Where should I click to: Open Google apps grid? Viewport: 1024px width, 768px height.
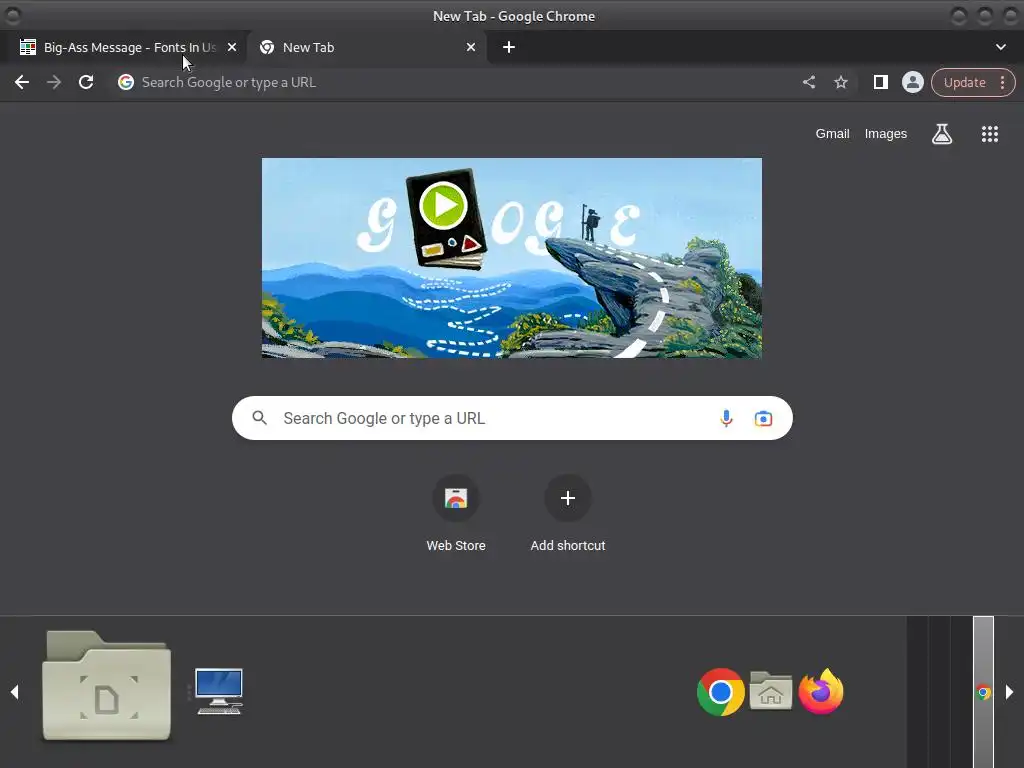click(x=989, y=134)
